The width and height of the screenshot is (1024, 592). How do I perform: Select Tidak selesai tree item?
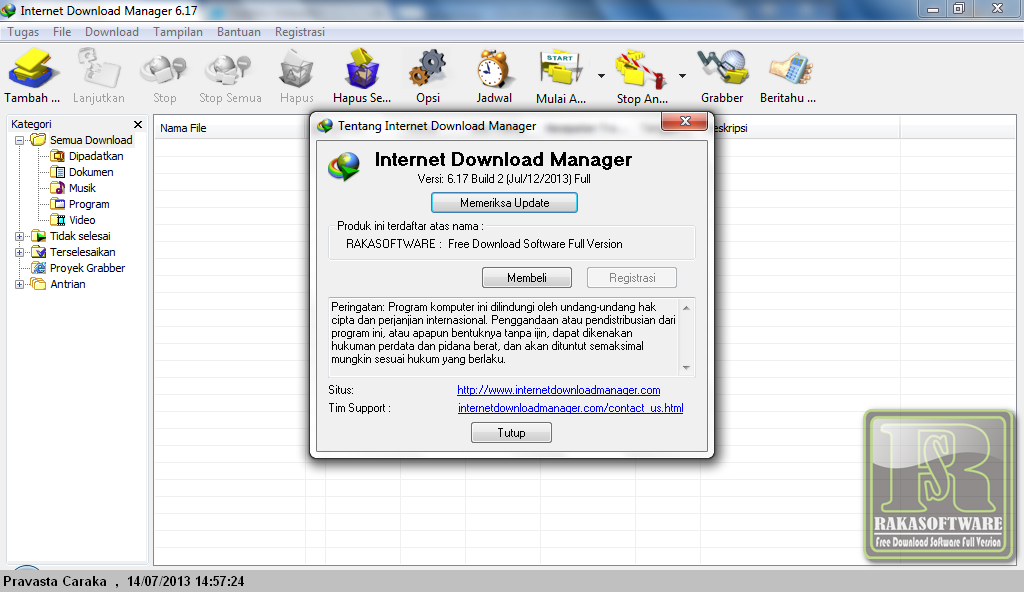click(80, 237)
